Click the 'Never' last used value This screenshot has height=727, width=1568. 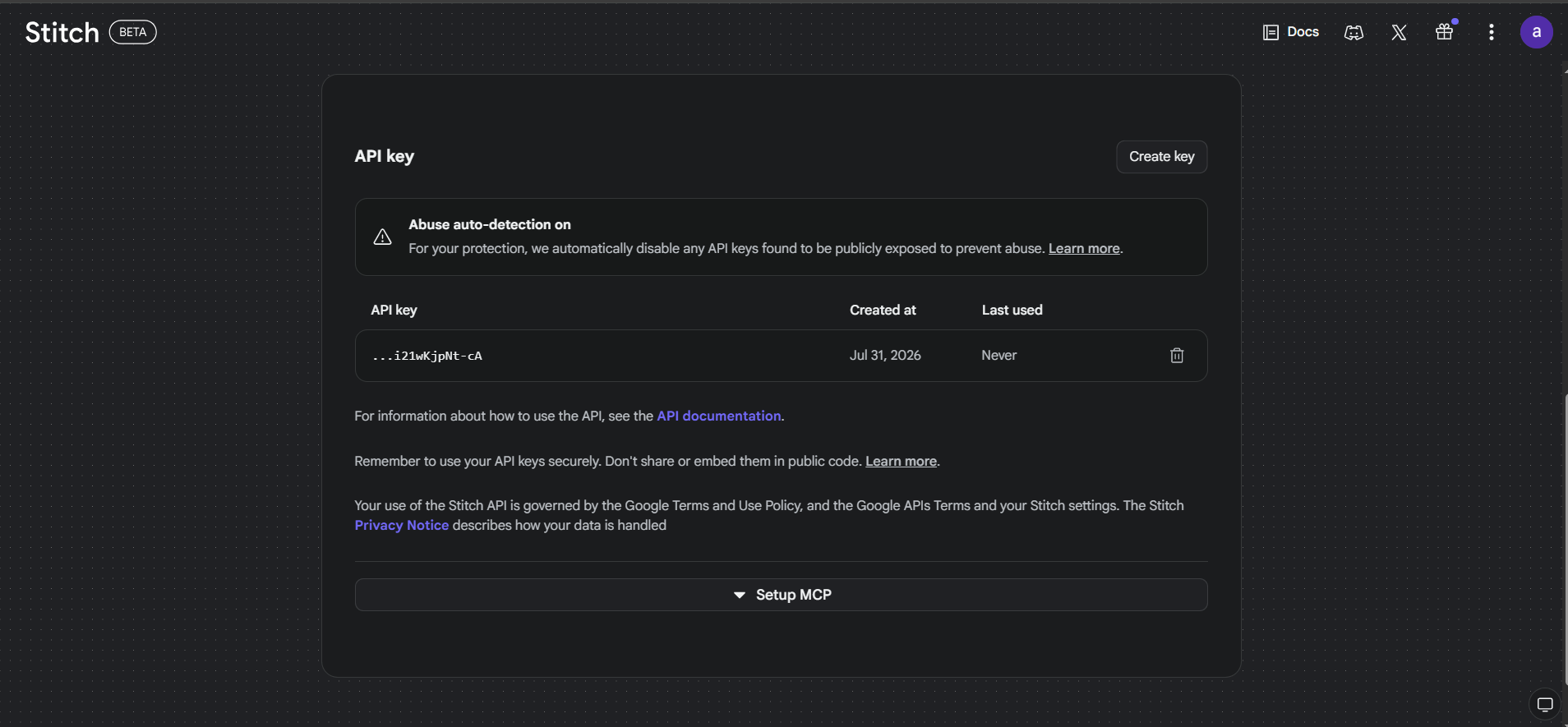[x=998, y=355]
